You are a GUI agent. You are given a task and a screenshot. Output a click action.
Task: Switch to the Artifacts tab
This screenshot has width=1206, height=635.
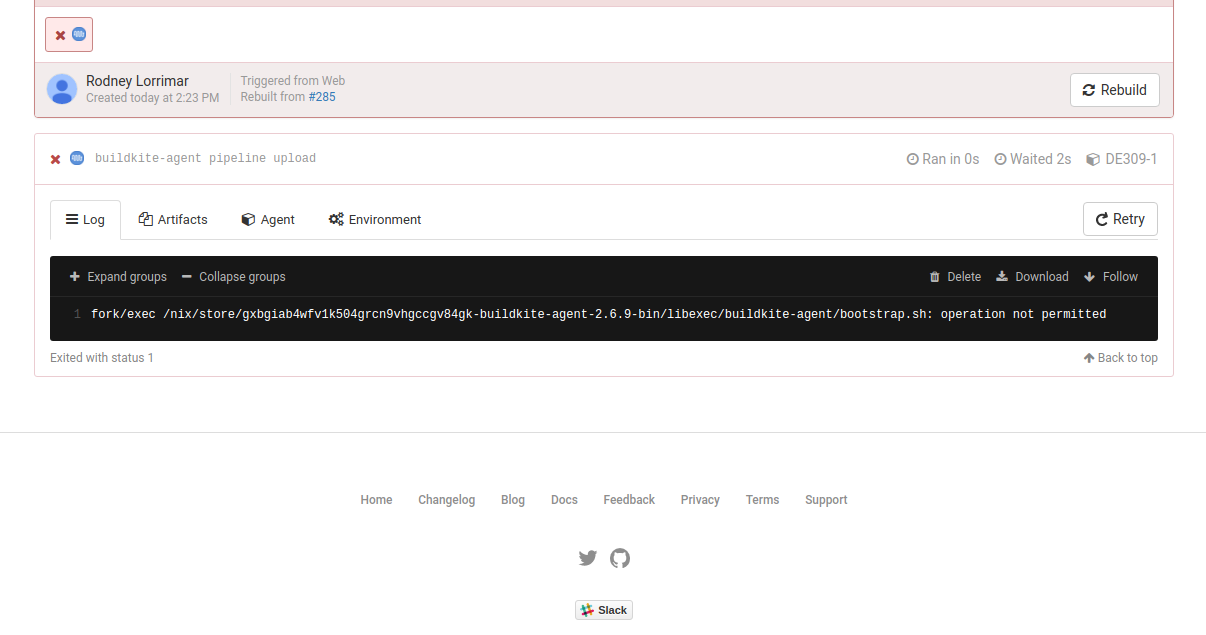click(x=172, y=219)
